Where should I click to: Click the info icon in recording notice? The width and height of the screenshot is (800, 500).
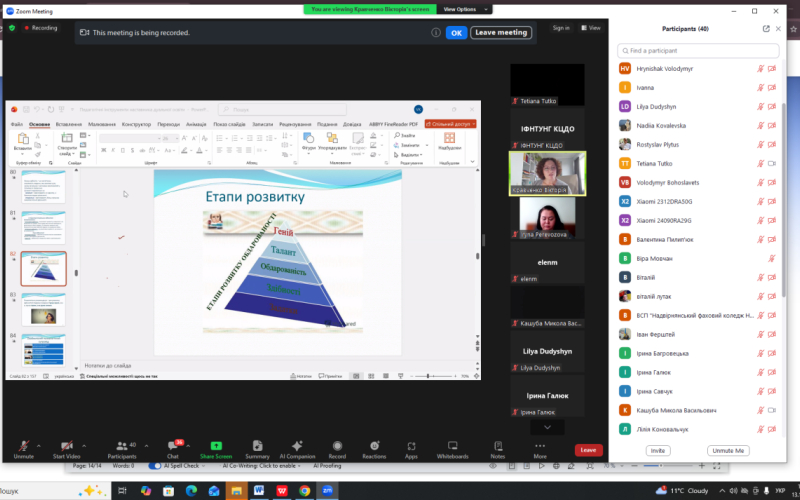[x=436, y=33]
